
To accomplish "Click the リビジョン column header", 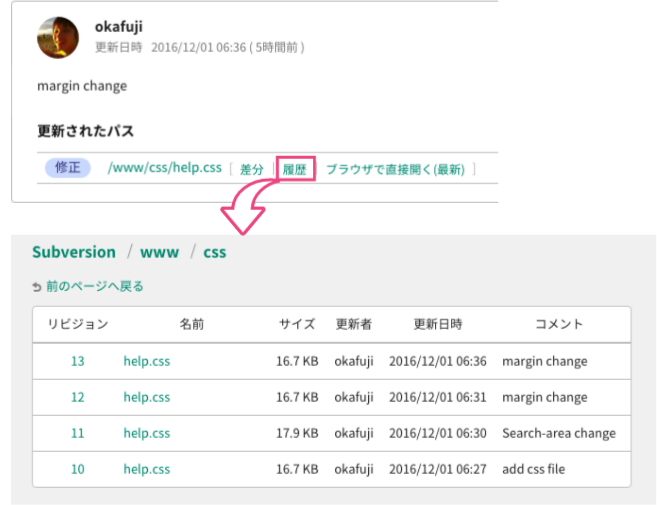I will [x=78, y=324].
